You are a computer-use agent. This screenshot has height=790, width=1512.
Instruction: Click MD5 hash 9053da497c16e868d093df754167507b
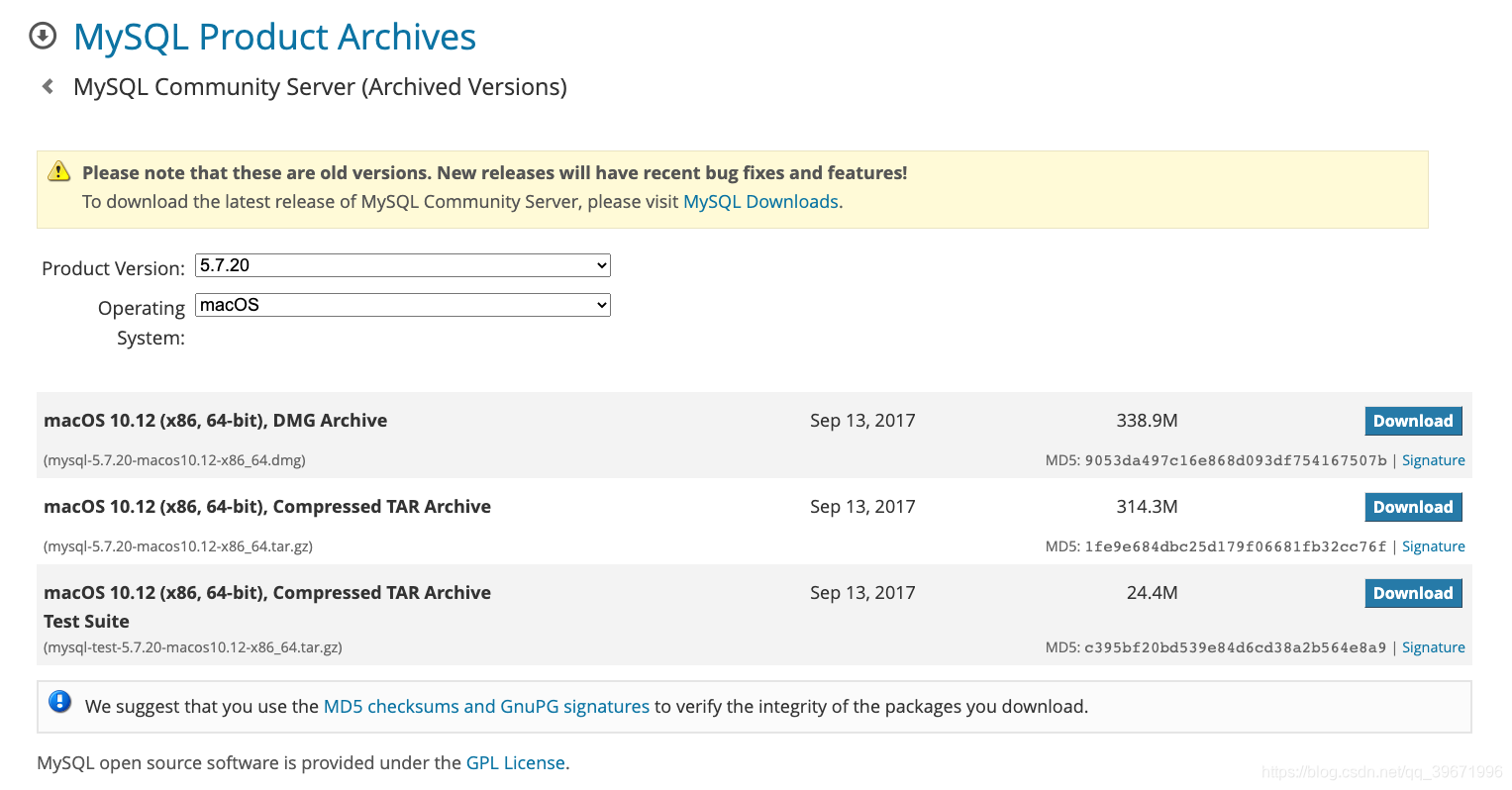pyautogui.click(x=1235, y=460)
